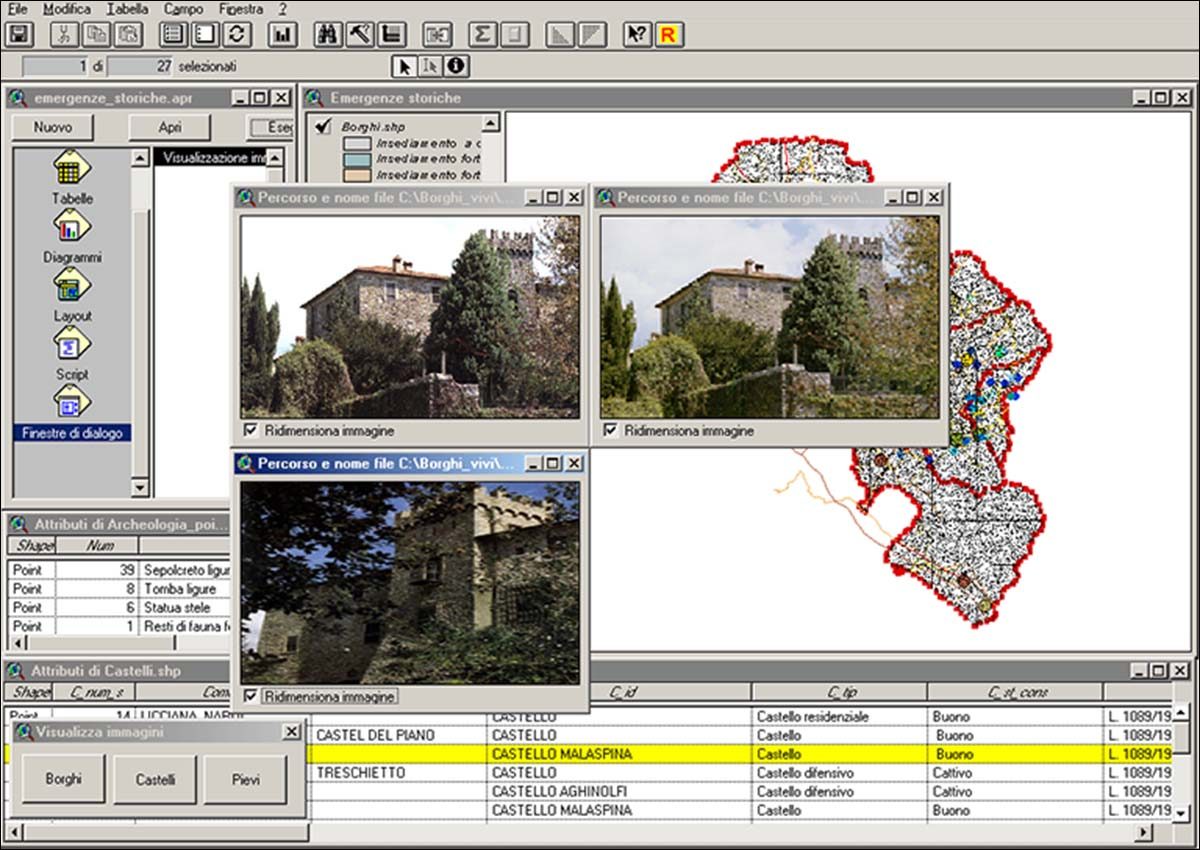Screen dimensions: 1200x850
Task: Open Tabelle in the project window
Action: [x=72, y=177]
